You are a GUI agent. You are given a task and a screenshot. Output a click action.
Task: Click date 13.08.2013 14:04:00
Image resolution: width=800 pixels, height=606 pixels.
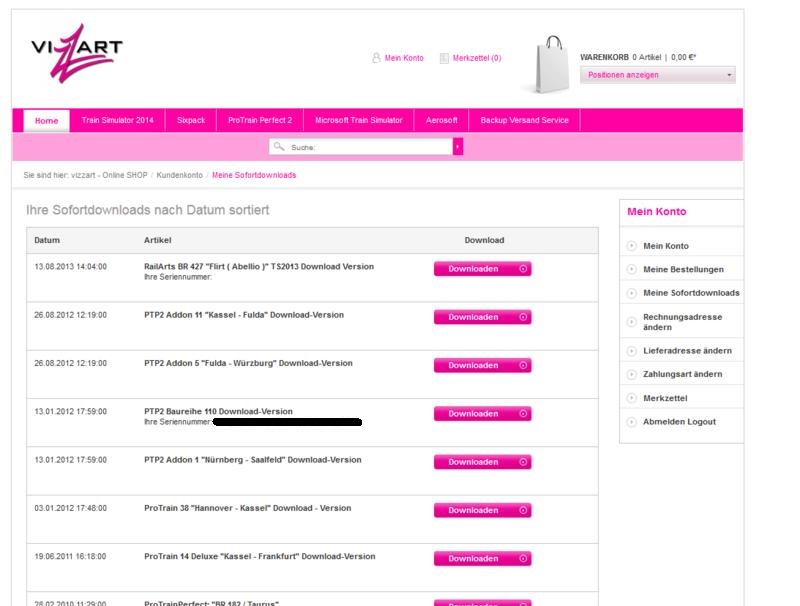(70, 267)
